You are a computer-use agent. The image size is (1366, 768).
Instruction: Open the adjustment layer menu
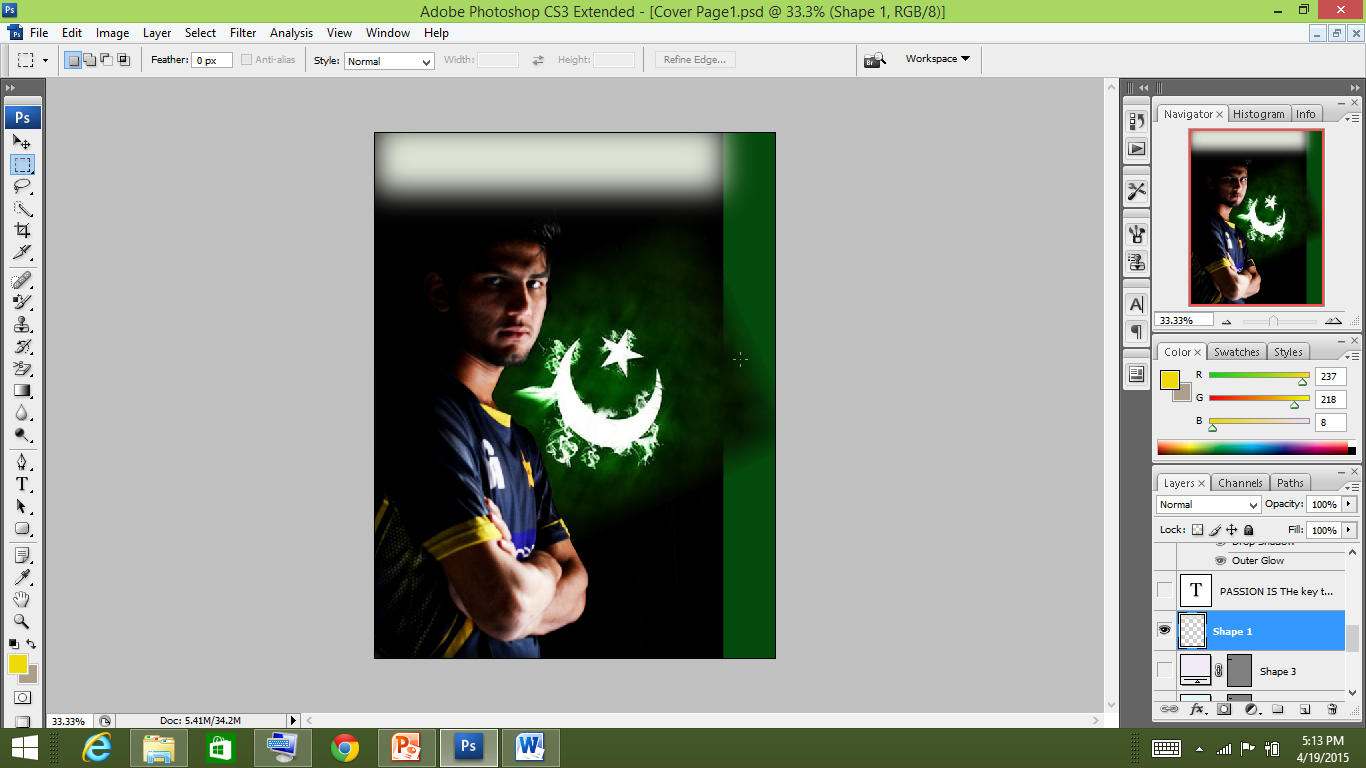pyautogui.click(x=1251, y=709)
